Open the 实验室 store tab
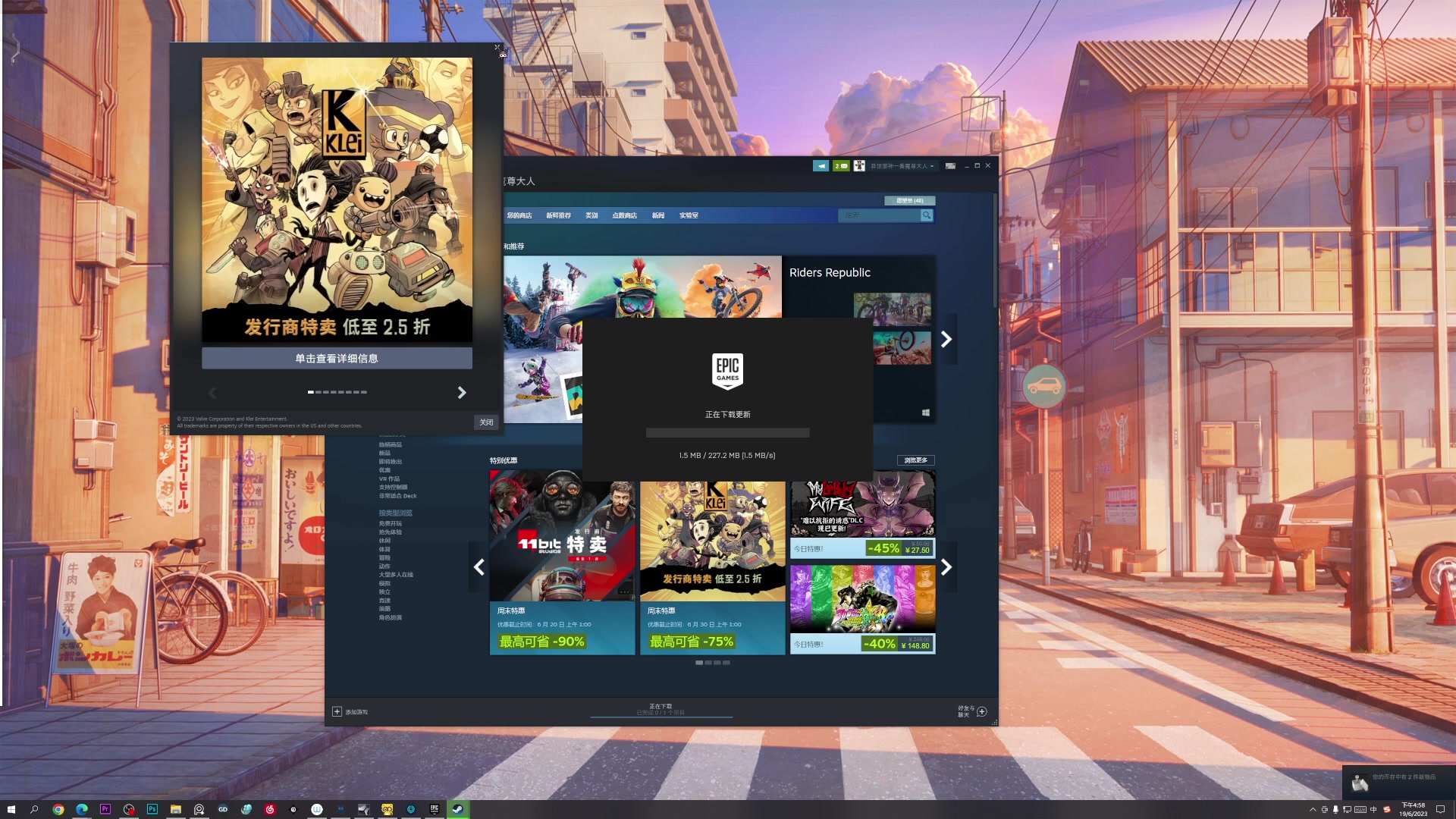 point(689,215)
